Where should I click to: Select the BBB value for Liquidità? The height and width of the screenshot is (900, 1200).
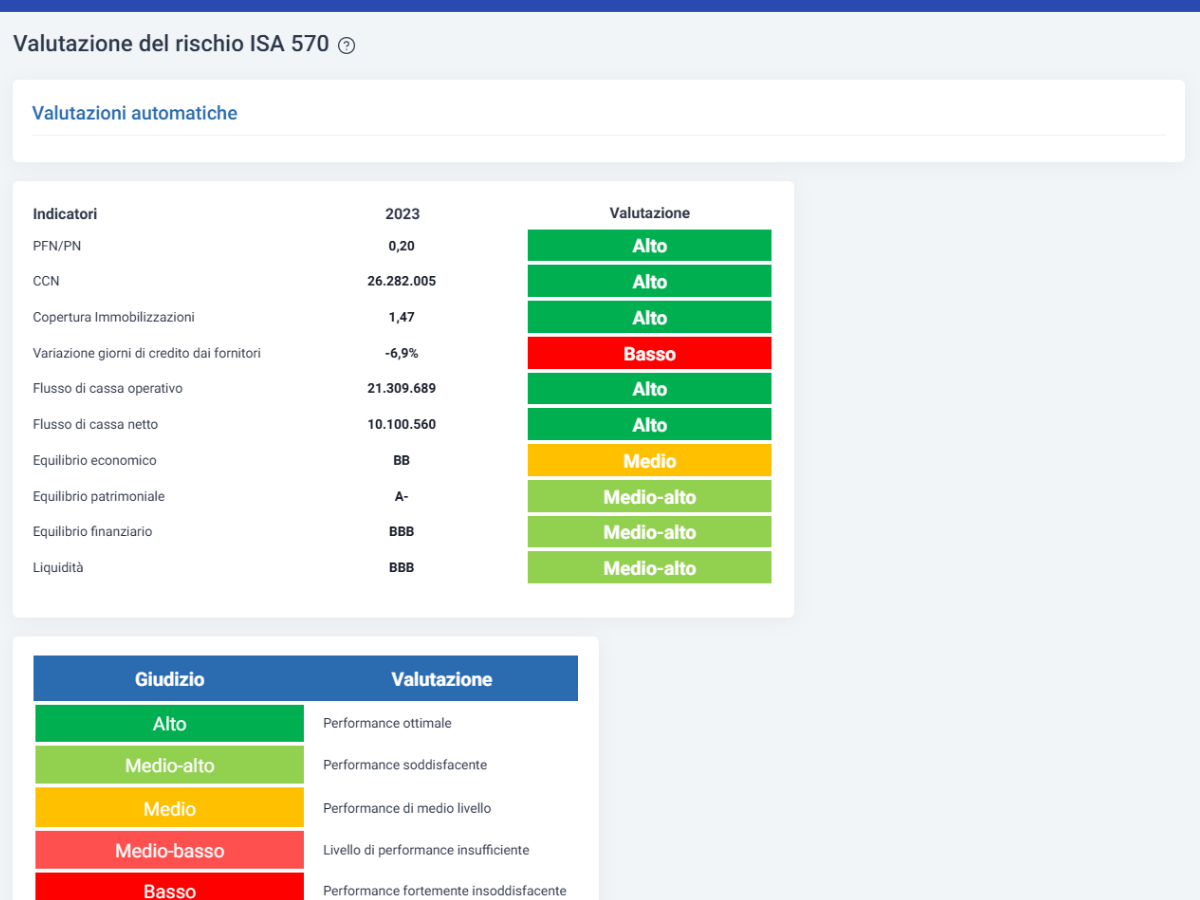click(402, 567)
